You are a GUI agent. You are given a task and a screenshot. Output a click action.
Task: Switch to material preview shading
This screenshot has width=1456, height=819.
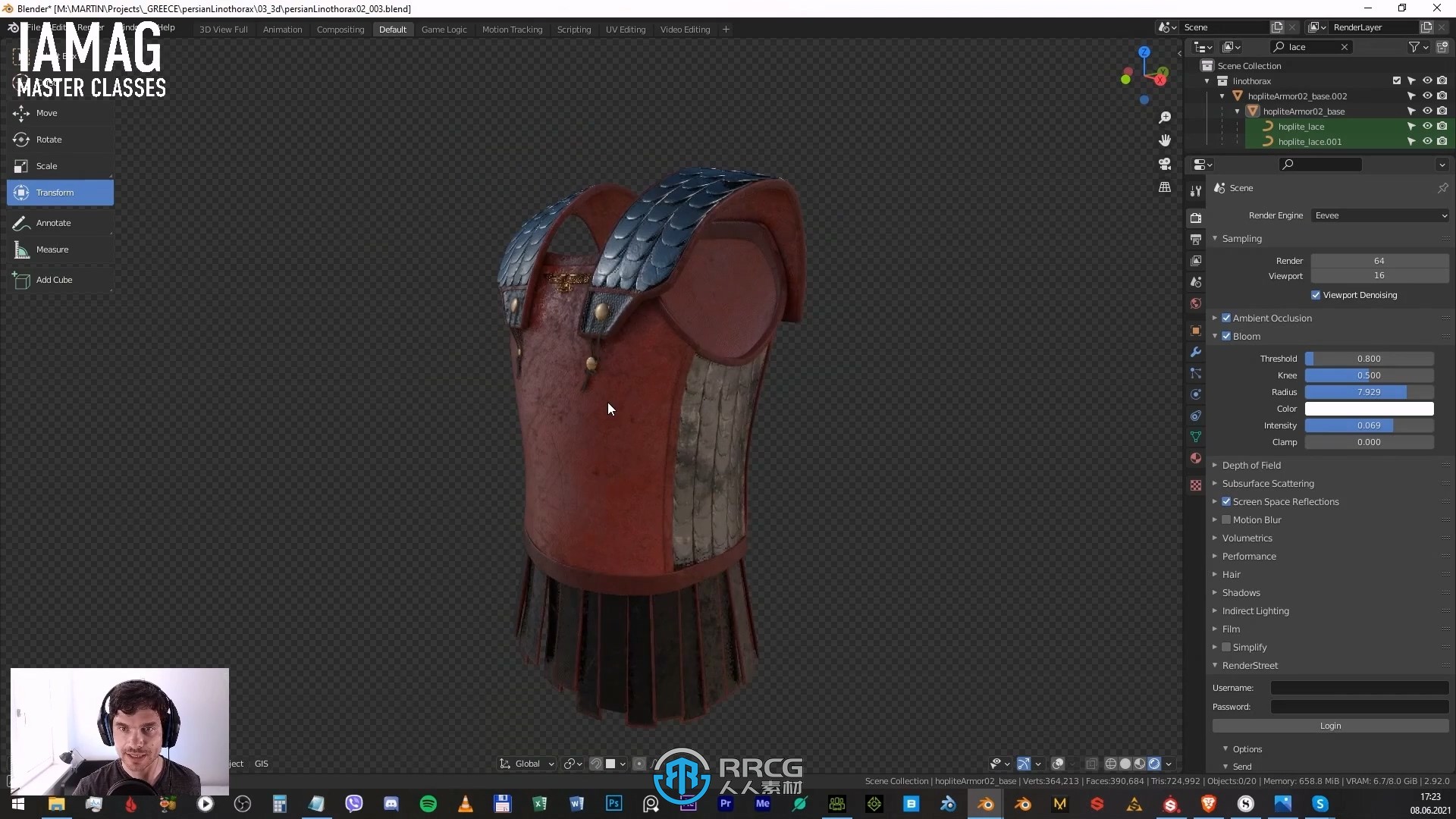(1140, 764)
